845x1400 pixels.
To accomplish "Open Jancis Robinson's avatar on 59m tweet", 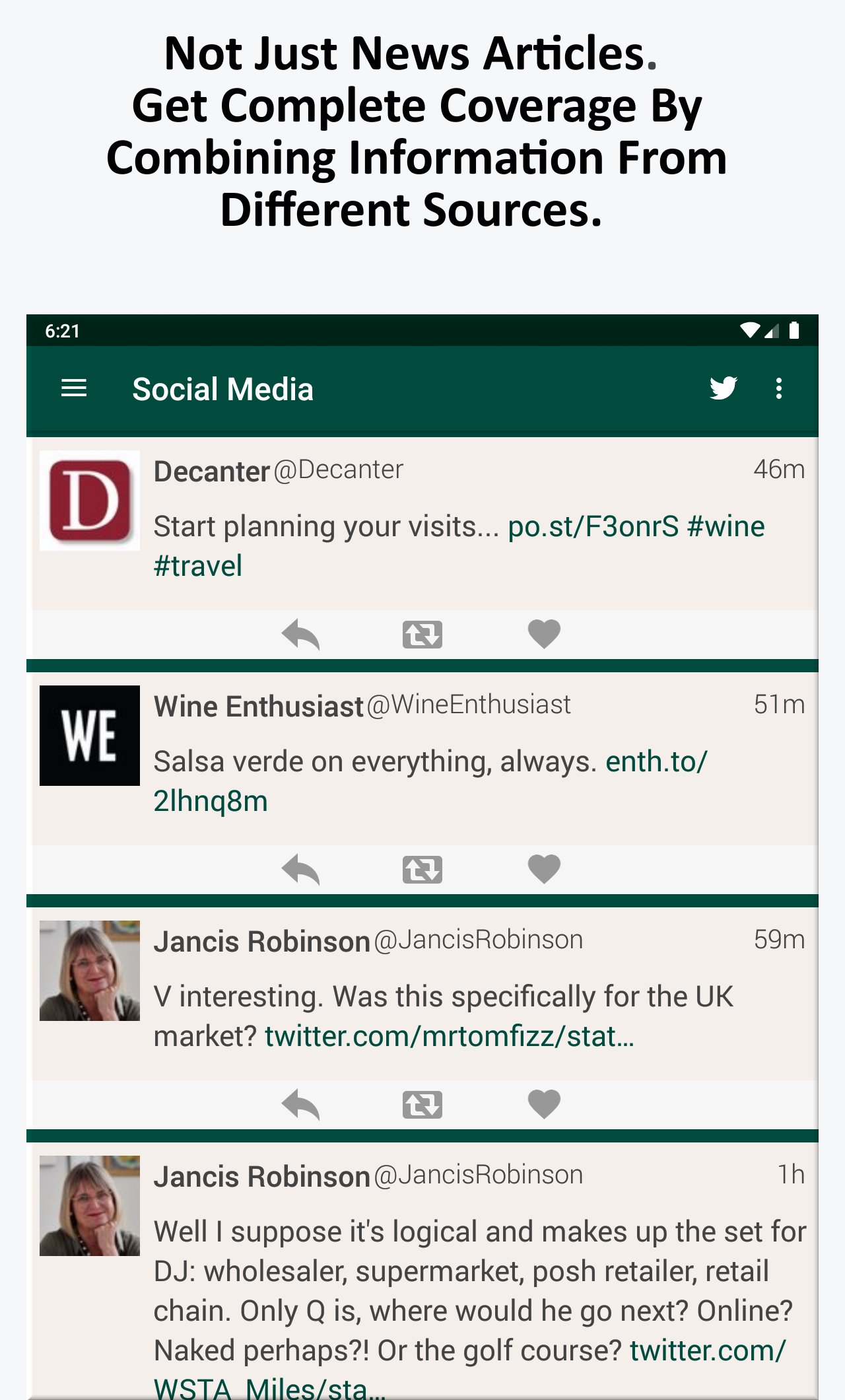I will (90, 971).
